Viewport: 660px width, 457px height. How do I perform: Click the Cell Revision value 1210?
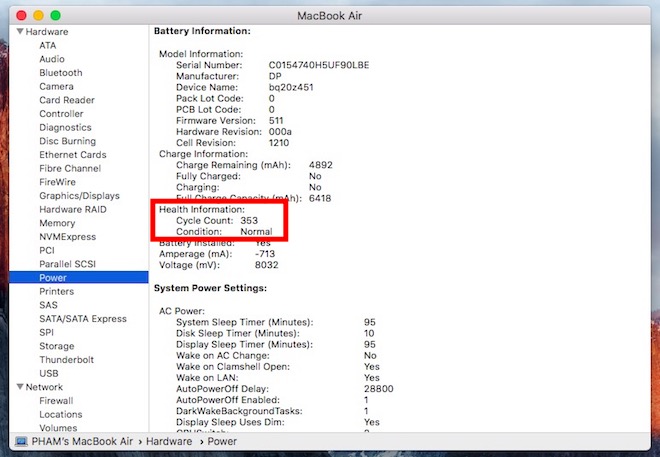click(x=279, y=143)
